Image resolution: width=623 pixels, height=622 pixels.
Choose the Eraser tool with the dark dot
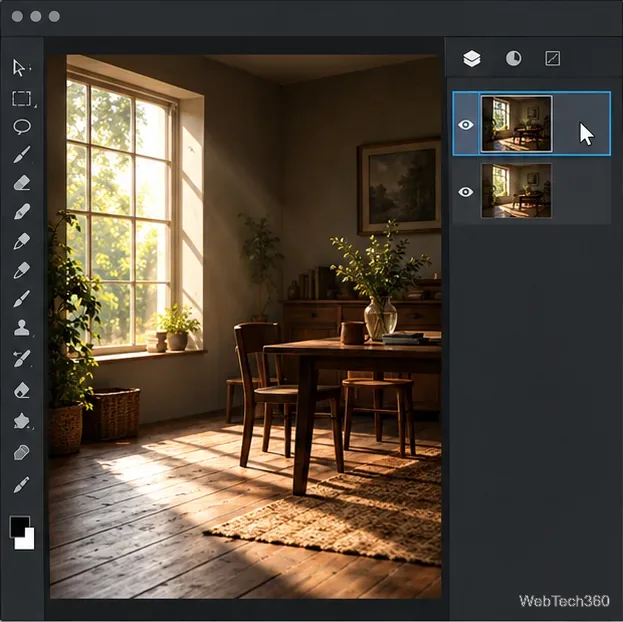[22, 390]
